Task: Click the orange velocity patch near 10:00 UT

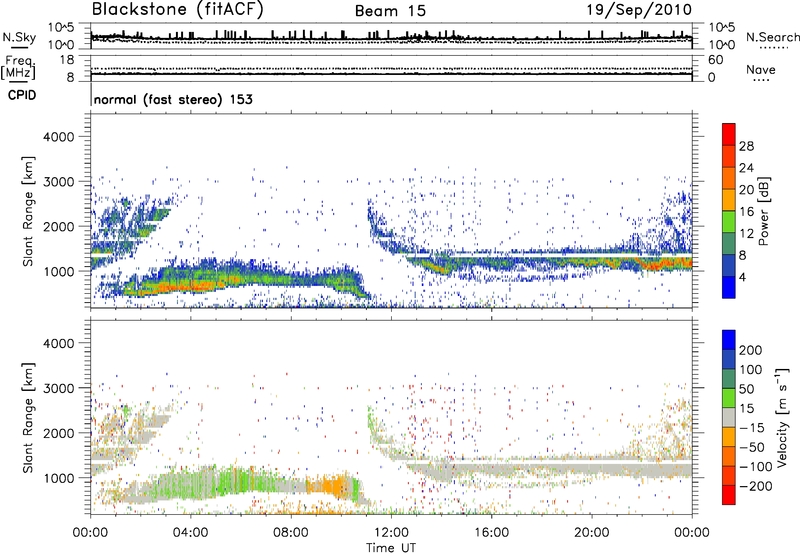Action: [332, 485]
